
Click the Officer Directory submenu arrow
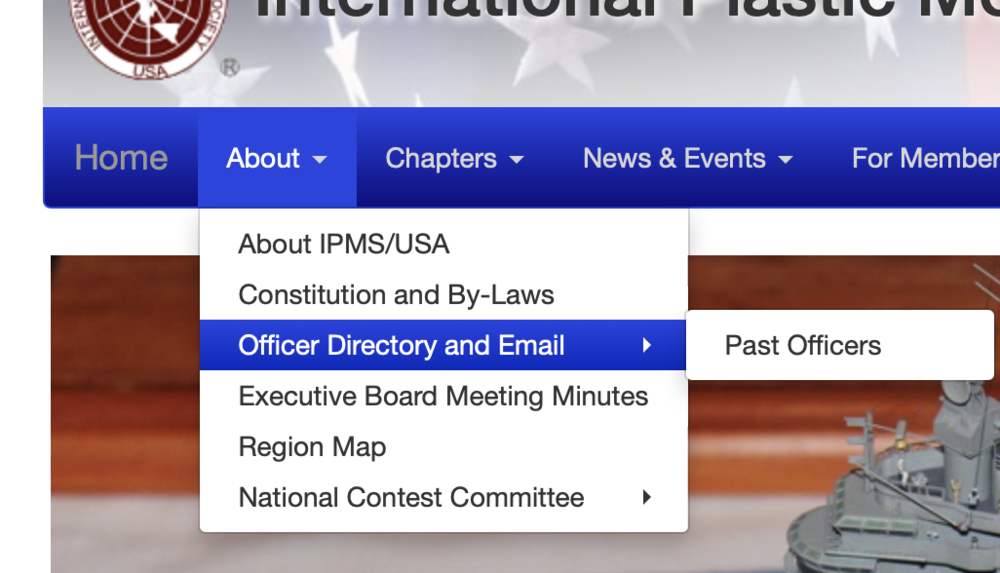[647, 346]
